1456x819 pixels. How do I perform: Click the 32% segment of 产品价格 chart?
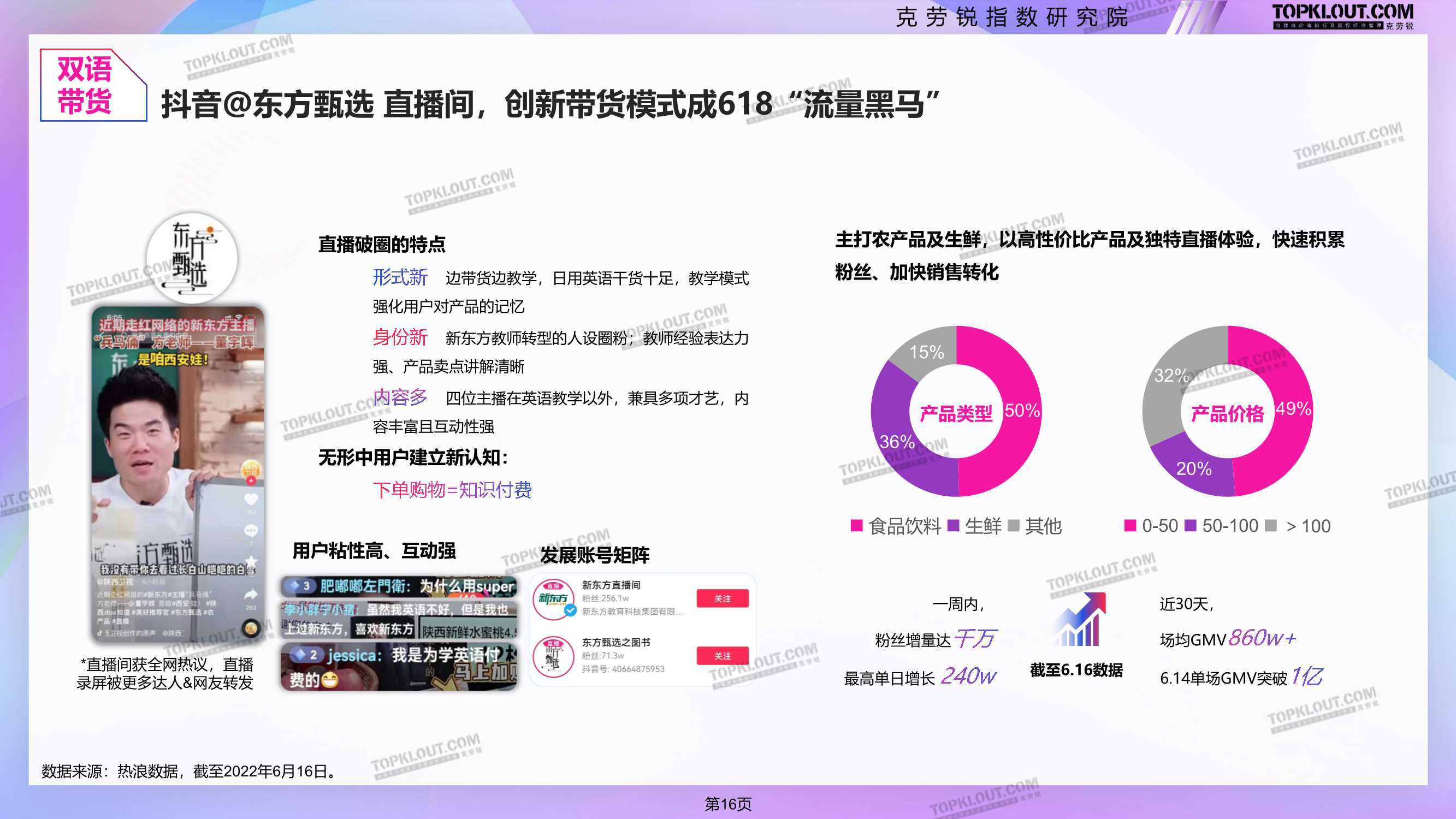click(1170, 375)
